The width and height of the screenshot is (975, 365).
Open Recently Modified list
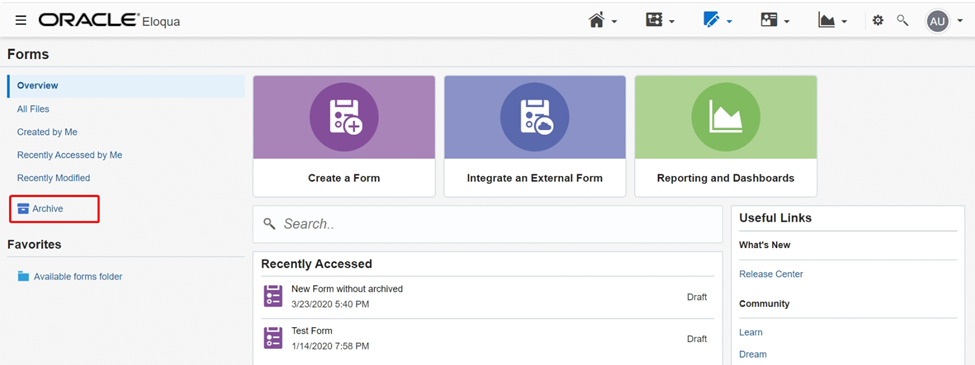(53, 178)
